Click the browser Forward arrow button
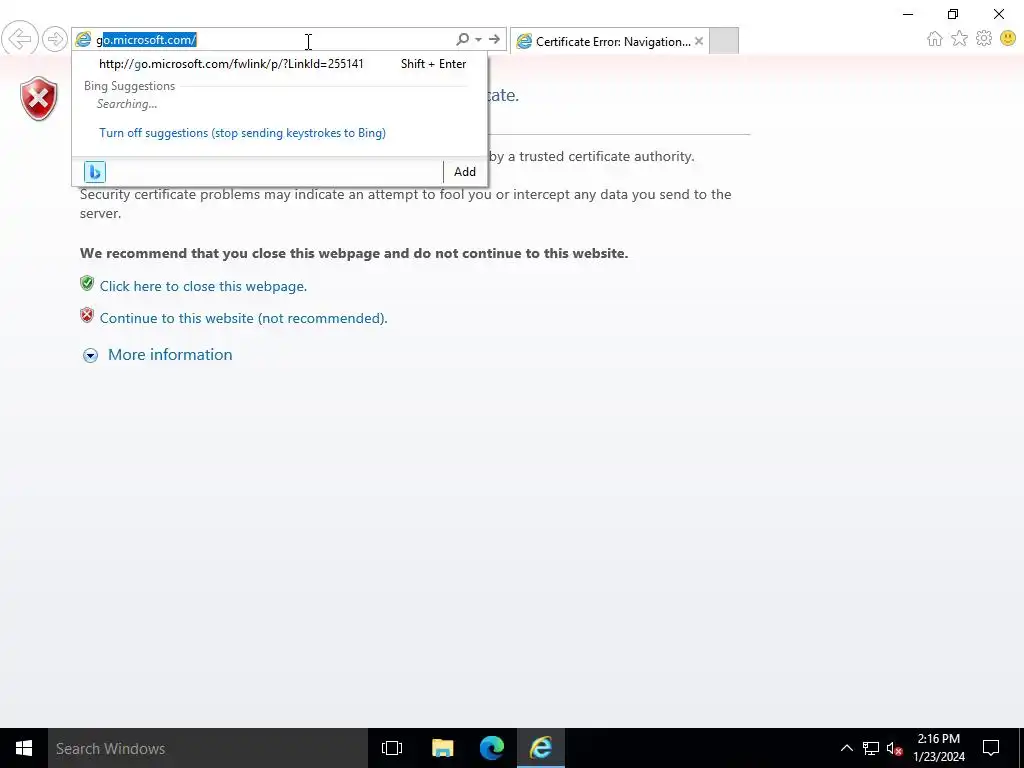This screenshot has width=1024, height=768. (55, 39)
